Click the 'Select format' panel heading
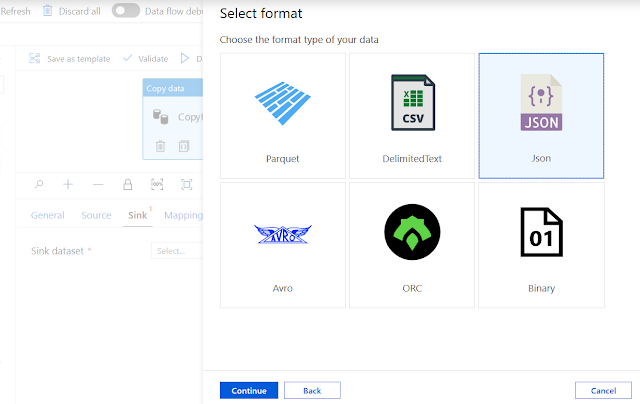Screen dimensions: 640x404 pyautogui.click(x=261, y=13)
